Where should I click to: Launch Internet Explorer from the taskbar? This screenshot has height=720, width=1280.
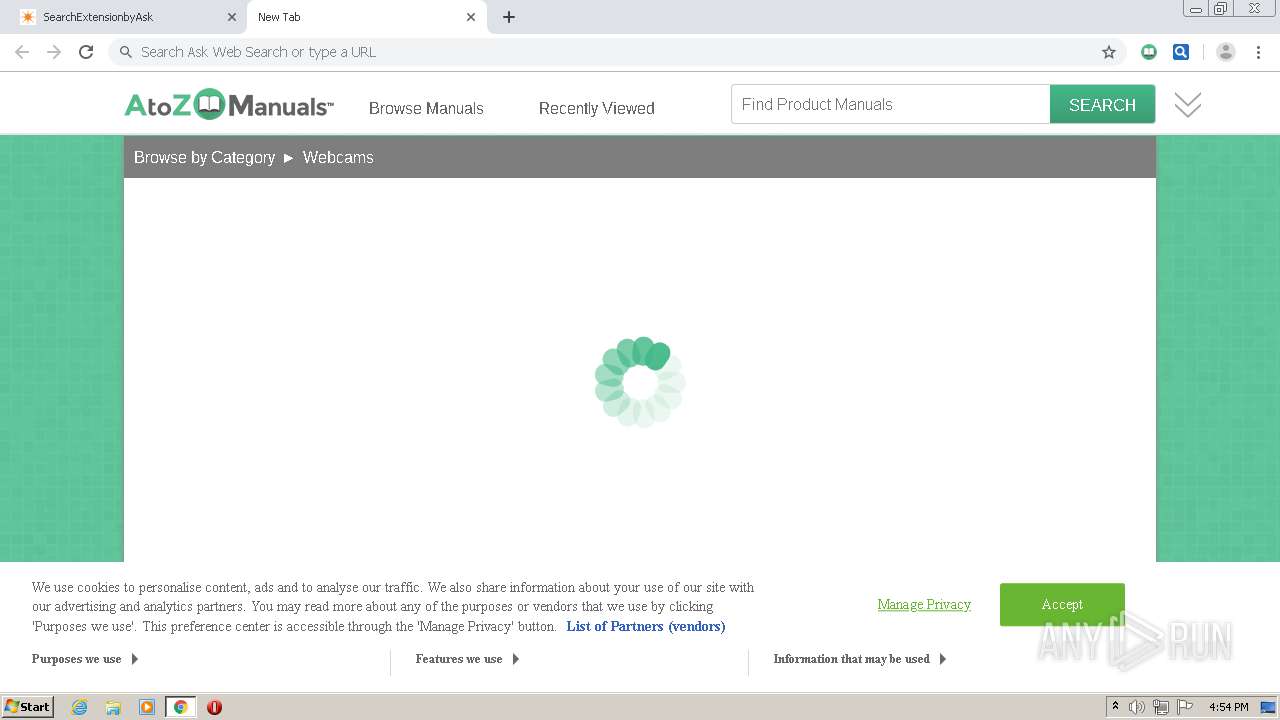[x=80, y=707]
